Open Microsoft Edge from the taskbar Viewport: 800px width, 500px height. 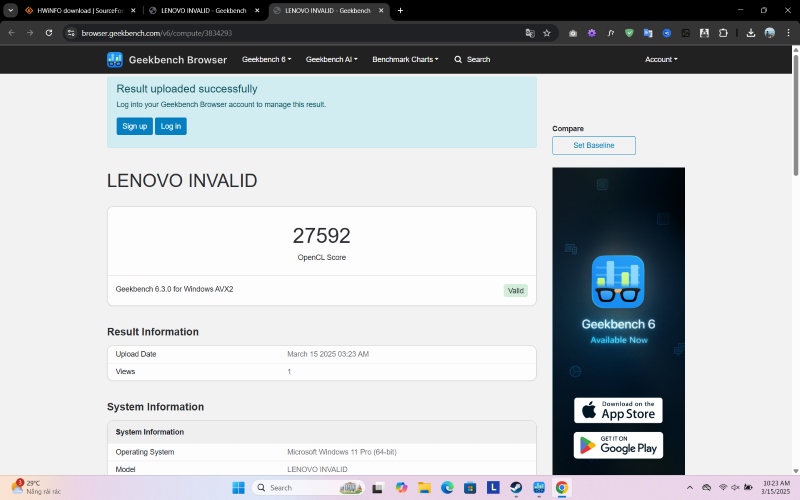(447, 488)
